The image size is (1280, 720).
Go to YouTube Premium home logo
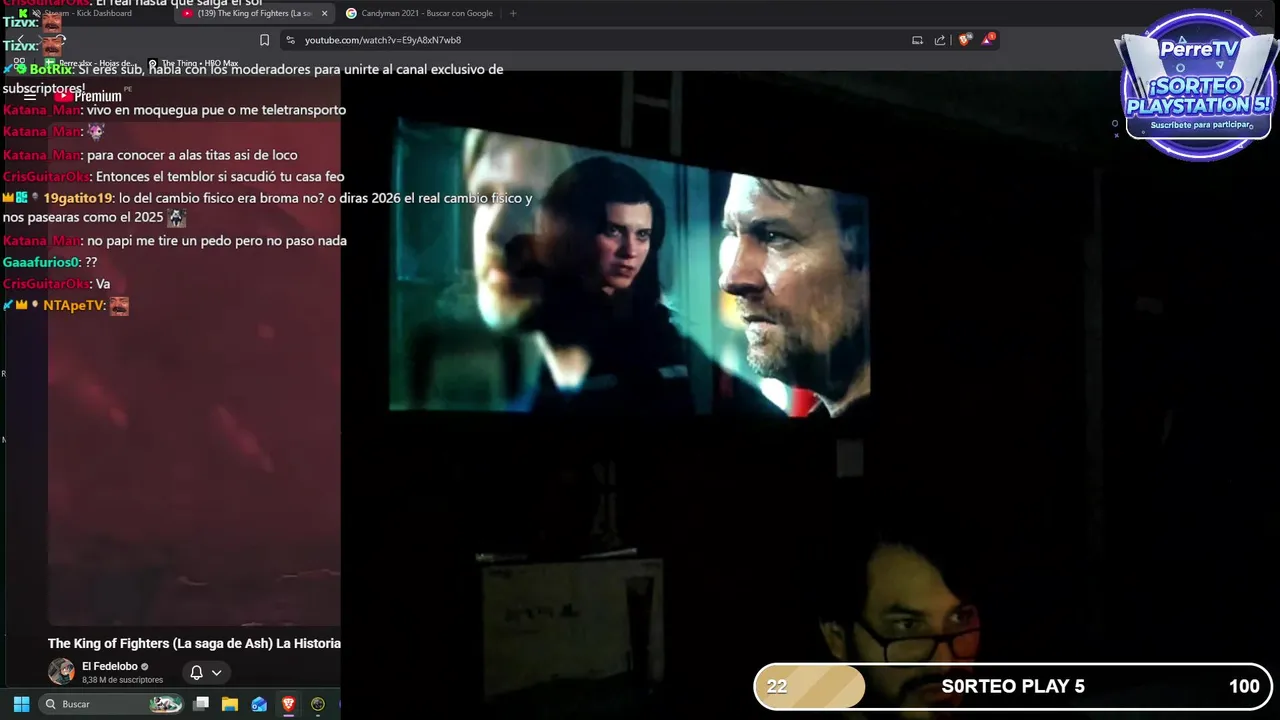[x=89, y=96]
